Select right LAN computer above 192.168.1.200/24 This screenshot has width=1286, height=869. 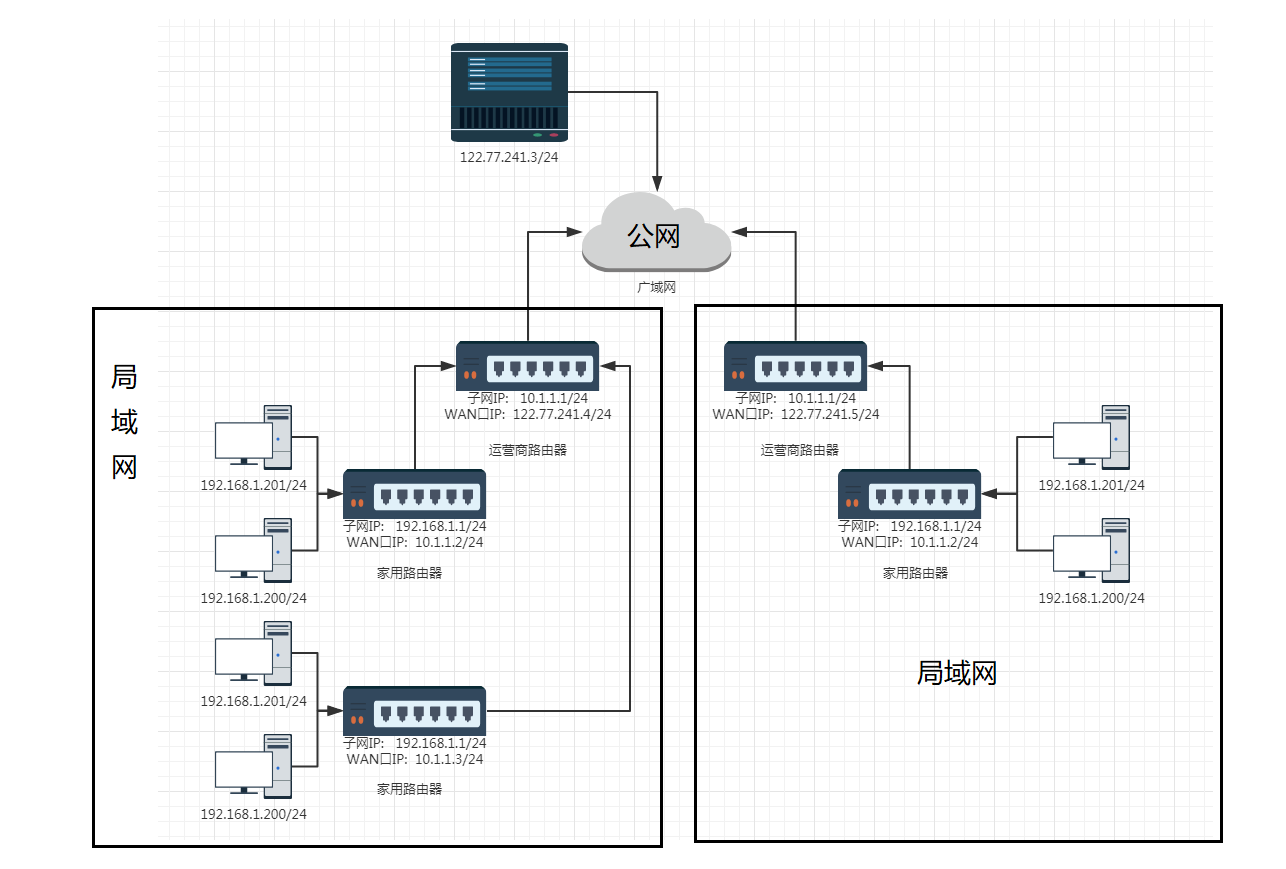tap(1091, 549)
